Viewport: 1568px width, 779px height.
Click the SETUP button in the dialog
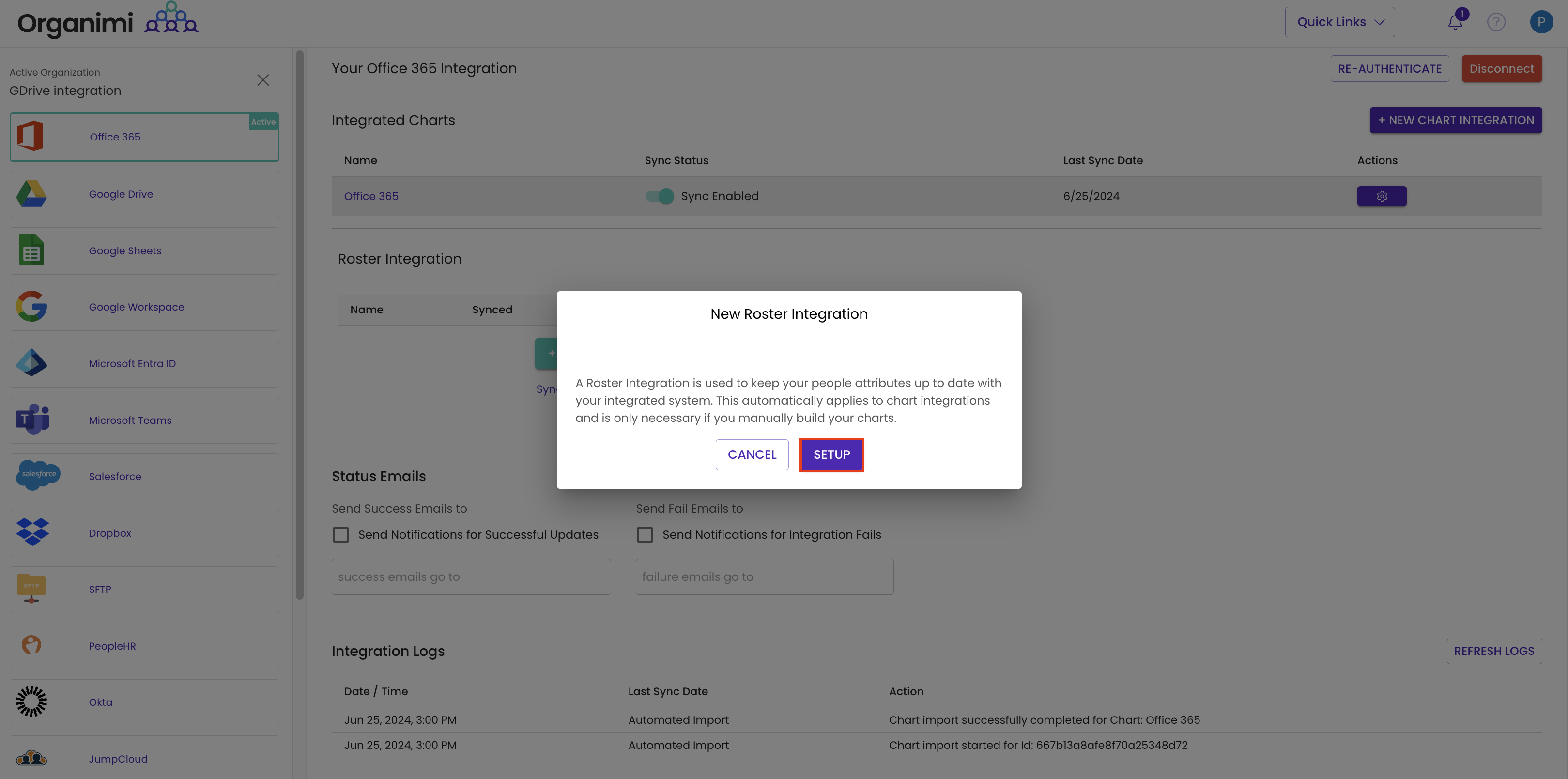(831, 454)
